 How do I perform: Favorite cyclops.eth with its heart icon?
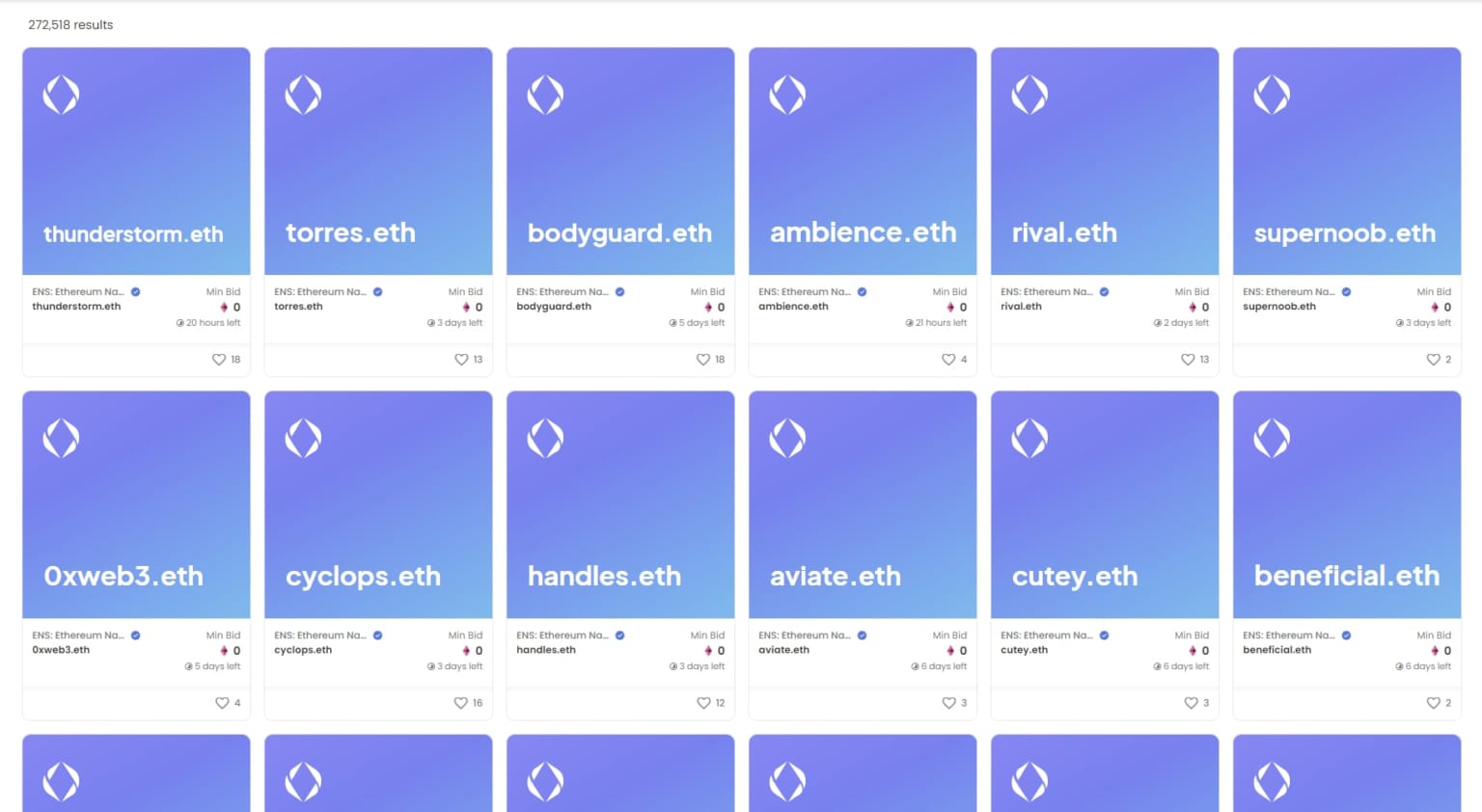pos(460,703)
